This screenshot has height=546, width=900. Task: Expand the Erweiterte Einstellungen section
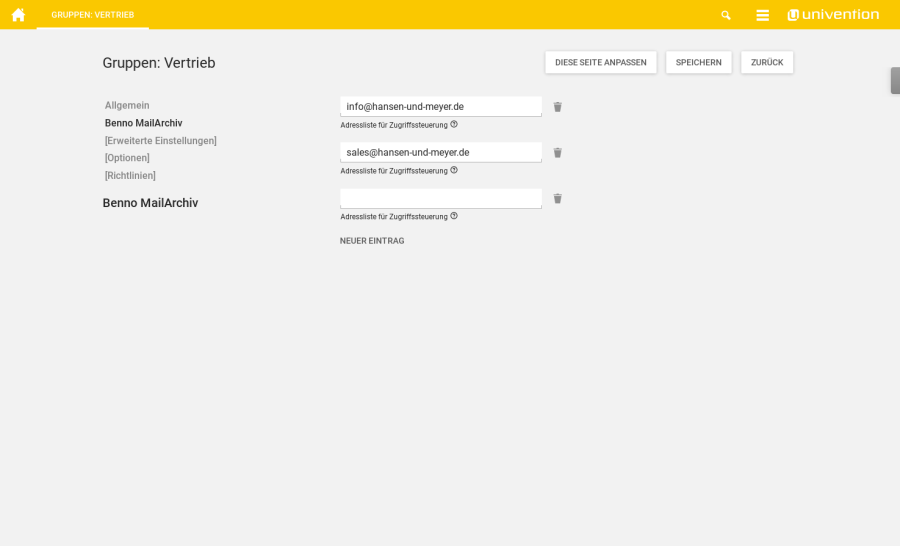coord(160,141)
